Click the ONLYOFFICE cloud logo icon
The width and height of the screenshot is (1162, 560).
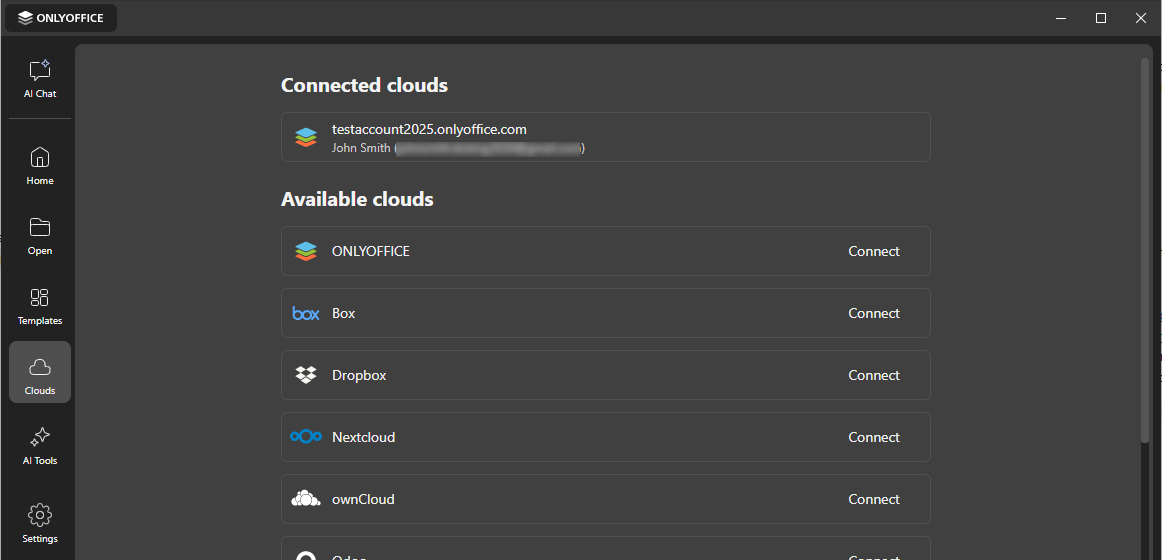click(305, 251)
